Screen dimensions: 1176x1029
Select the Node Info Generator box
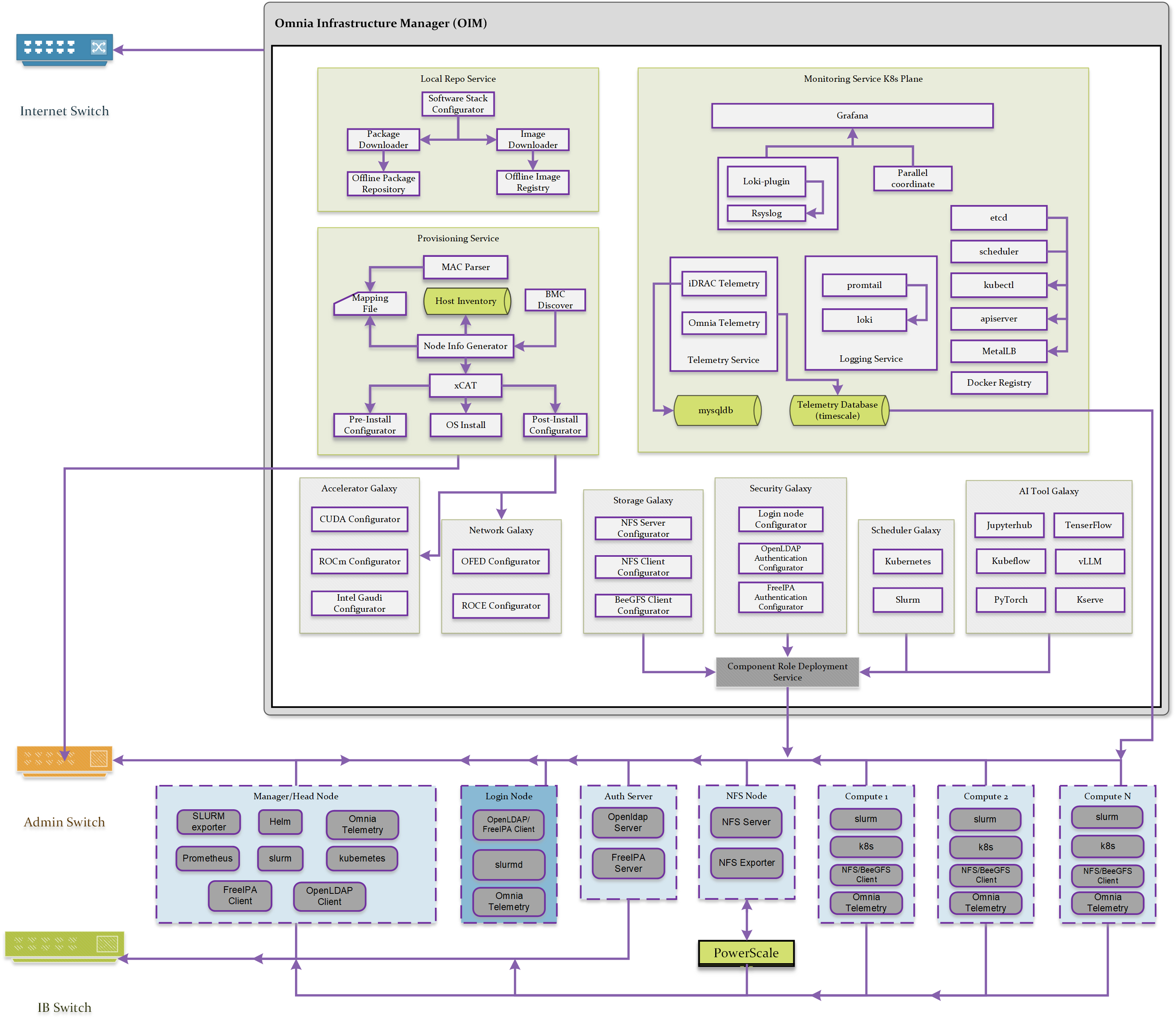coord(466,346)
